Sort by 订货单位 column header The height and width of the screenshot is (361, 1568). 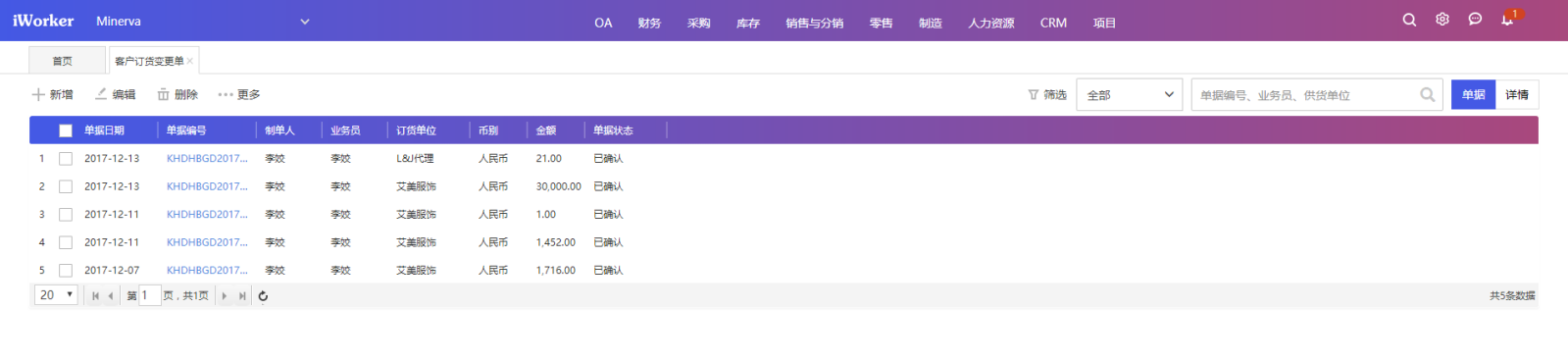pos(416,130)
